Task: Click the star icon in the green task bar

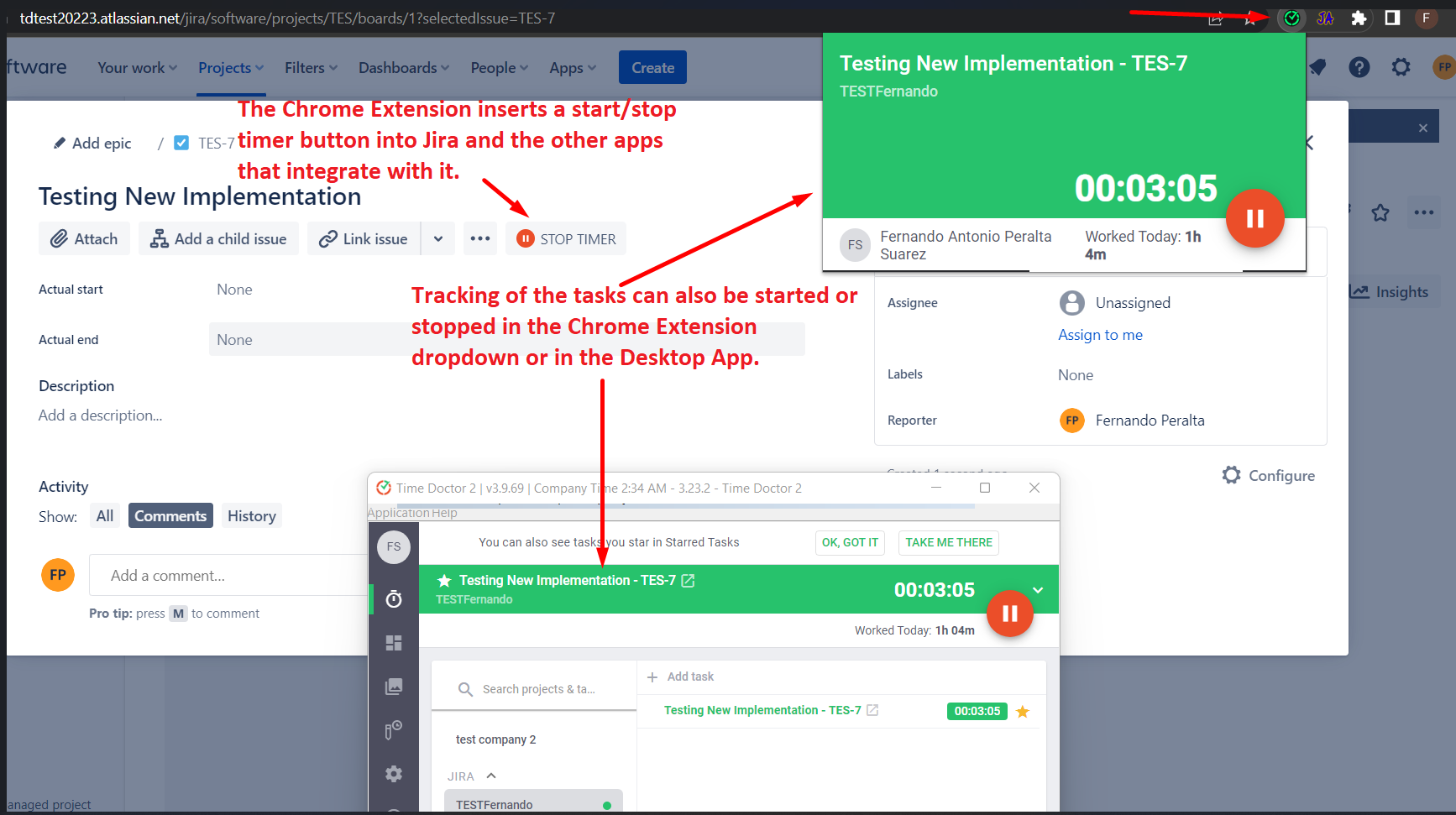Action: coord(444,581)
